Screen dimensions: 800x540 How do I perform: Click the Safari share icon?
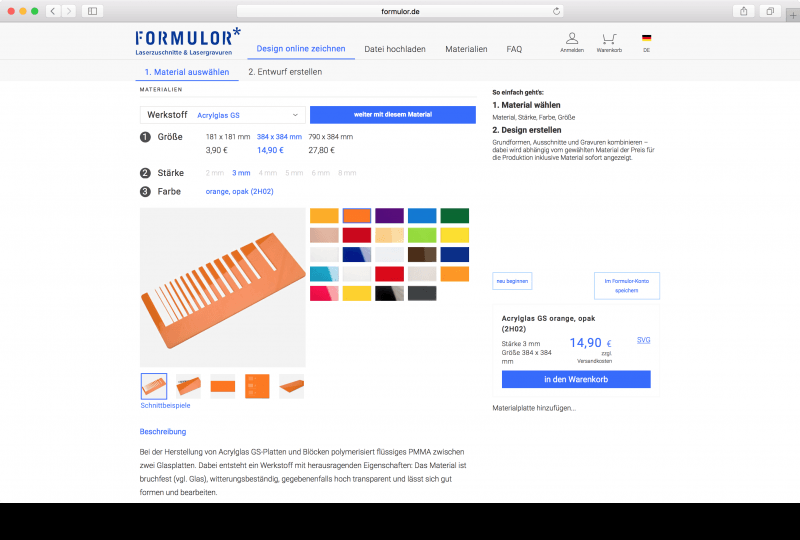pos(743,11)
